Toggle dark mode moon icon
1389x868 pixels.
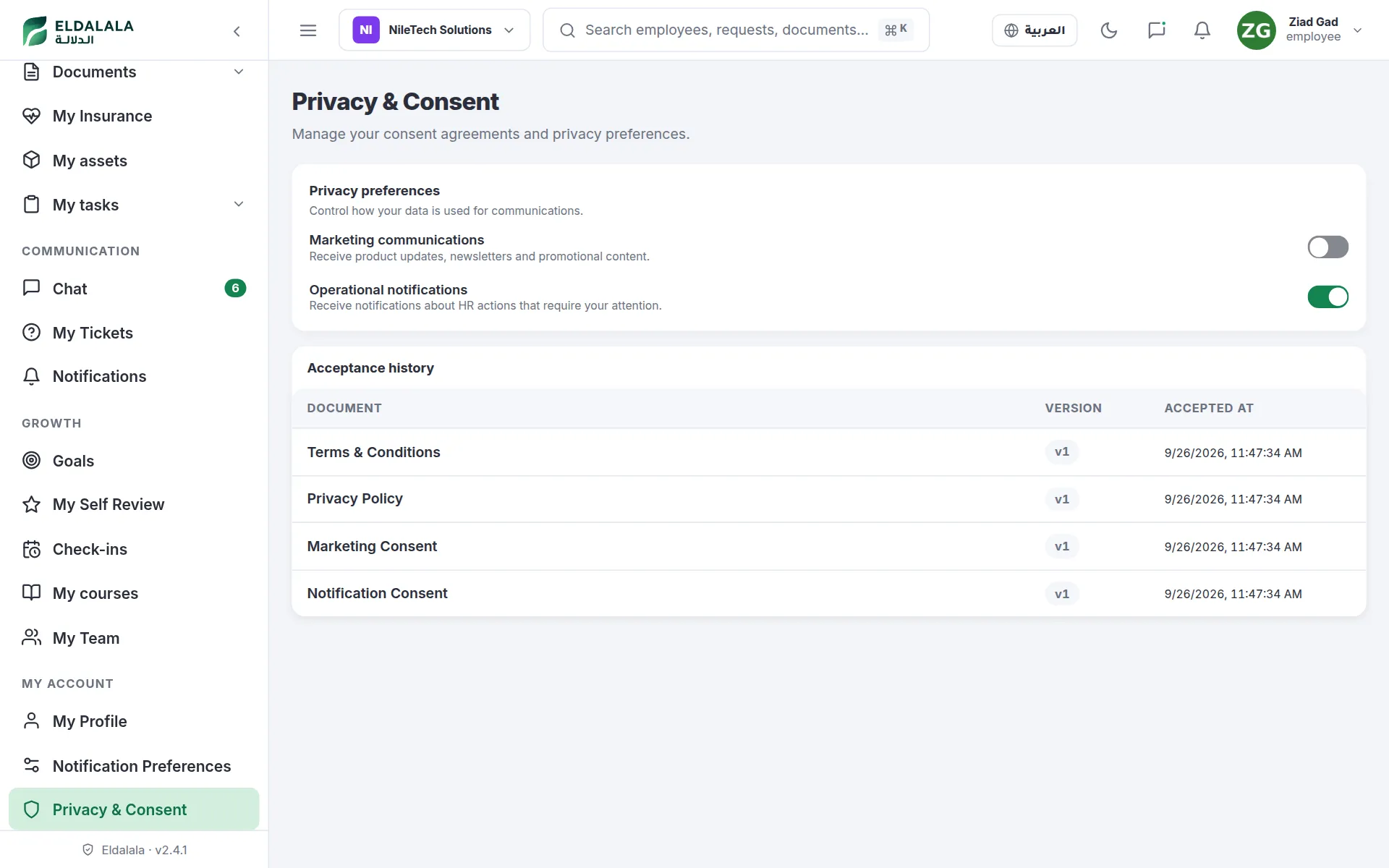pyautogui.click(x=1108, y=30)
